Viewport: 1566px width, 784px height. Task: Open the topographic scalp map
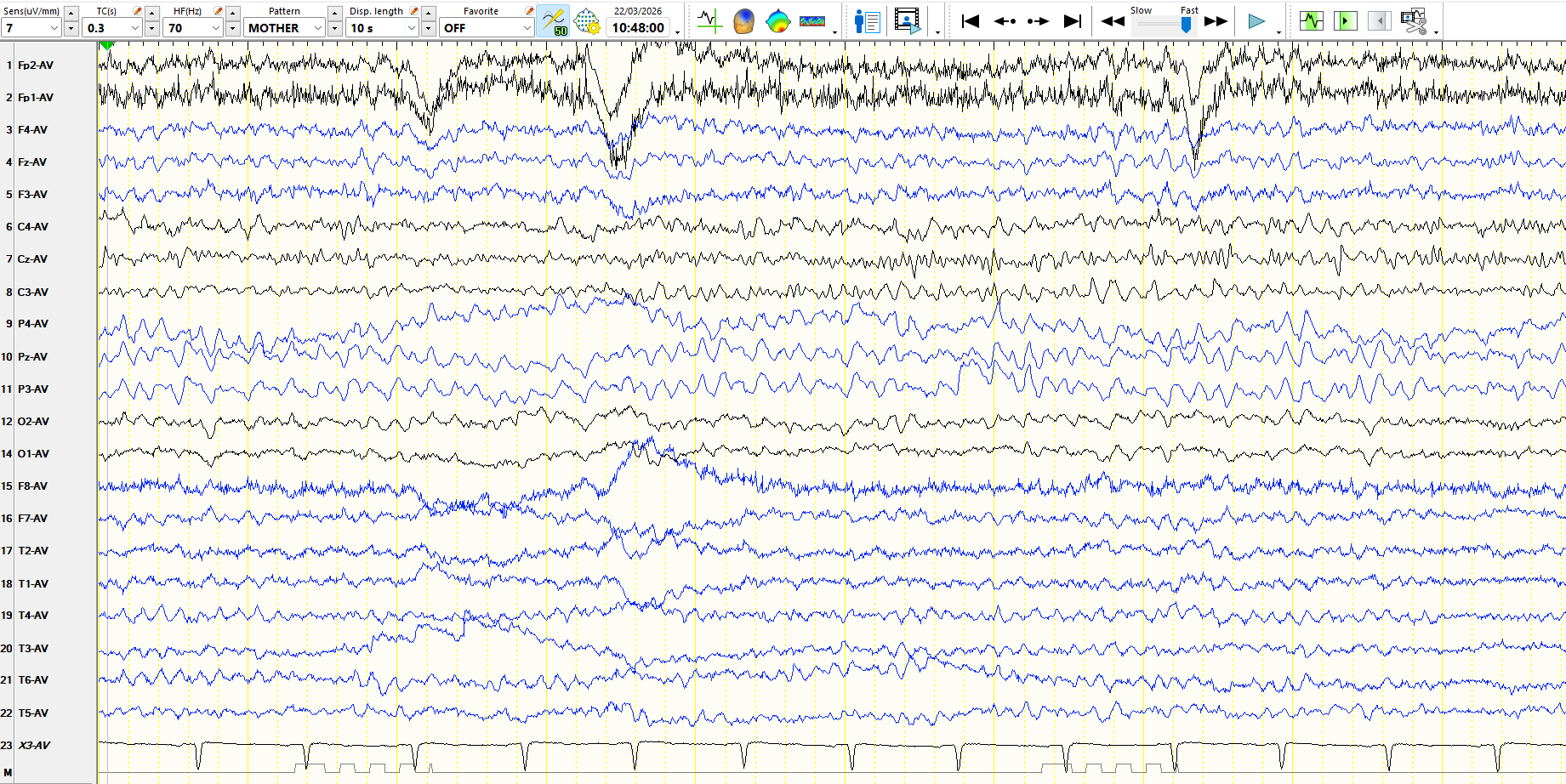[777, 21]
